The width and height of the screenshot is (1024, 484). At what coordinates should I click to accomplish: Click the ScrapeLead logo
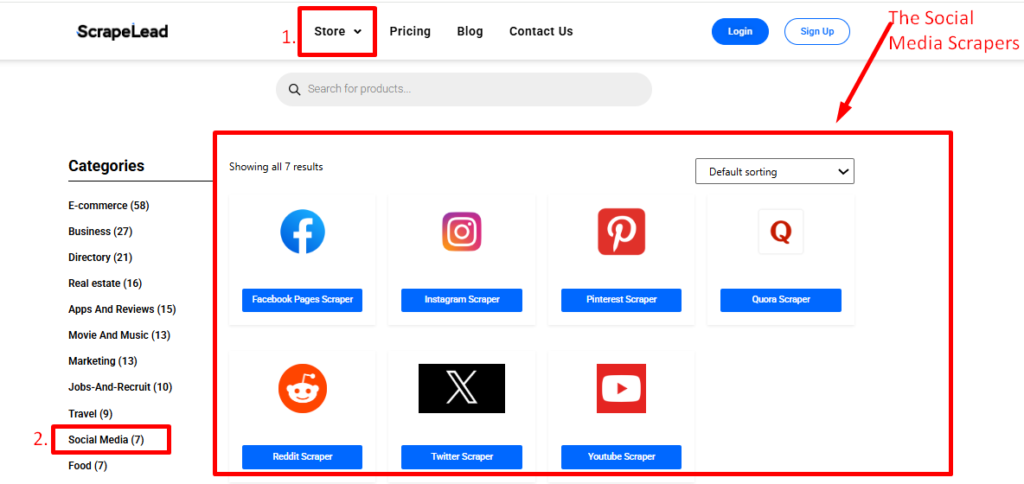point(122,31)
